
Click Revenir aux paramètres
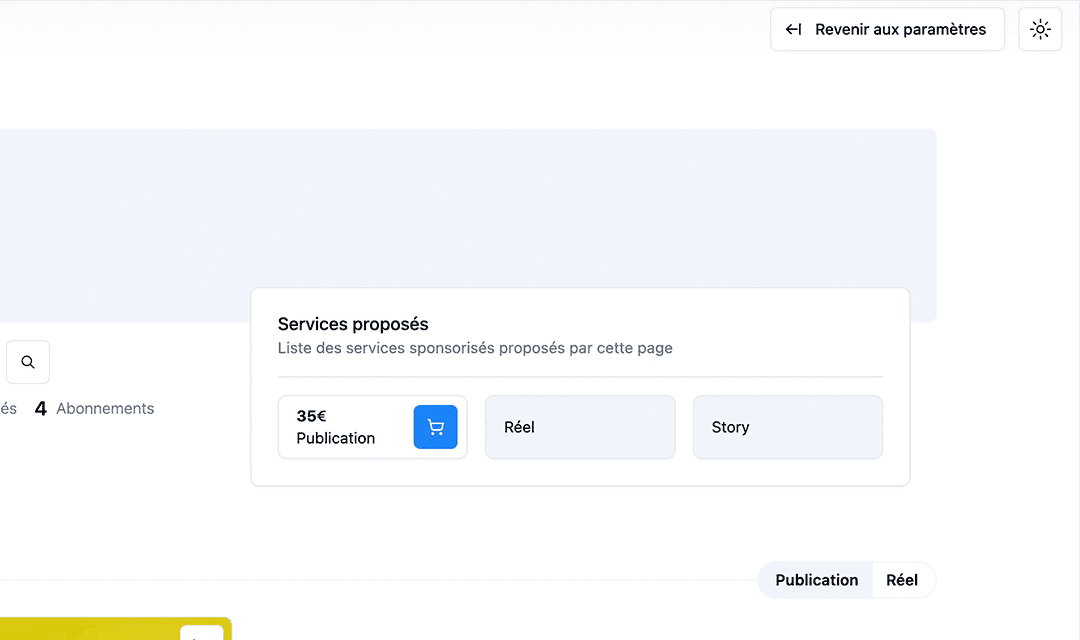point(887,29)
